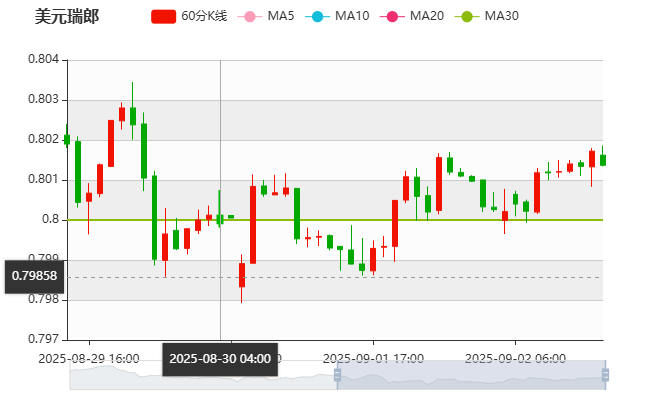Click the MA20 magenta legend marker
Viewport: 670px width, 400px height.
[x=392, y=17]
